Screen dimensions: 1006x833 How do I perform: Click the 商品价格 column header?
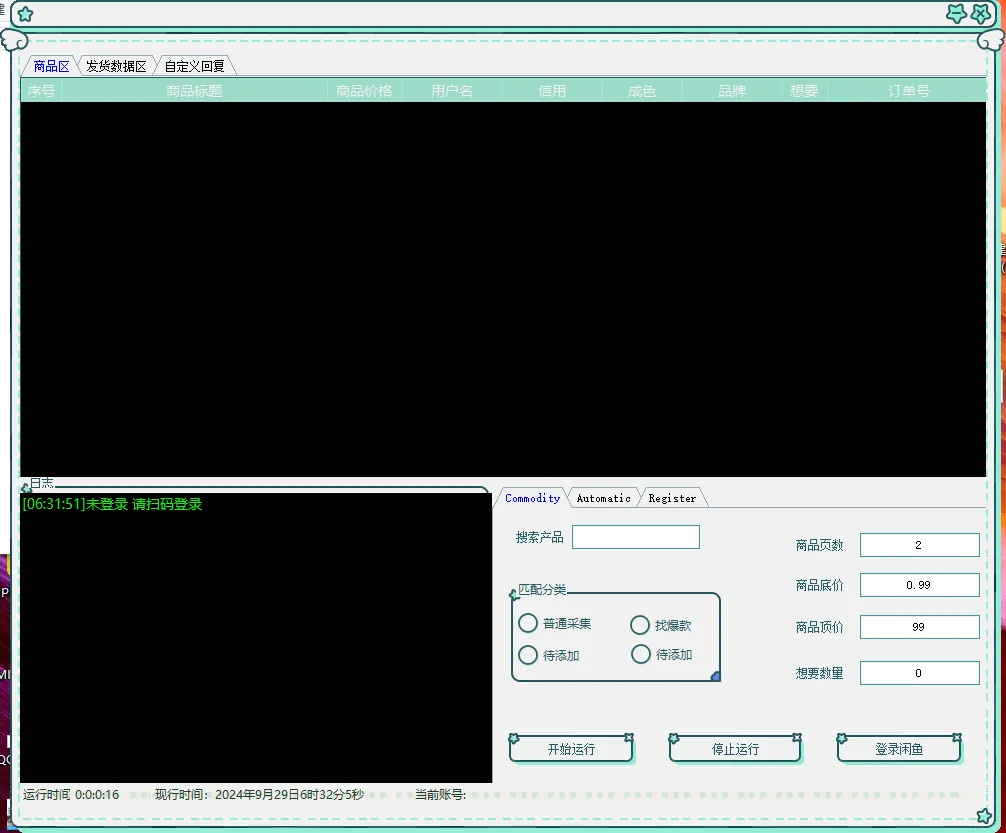[364, 91]
